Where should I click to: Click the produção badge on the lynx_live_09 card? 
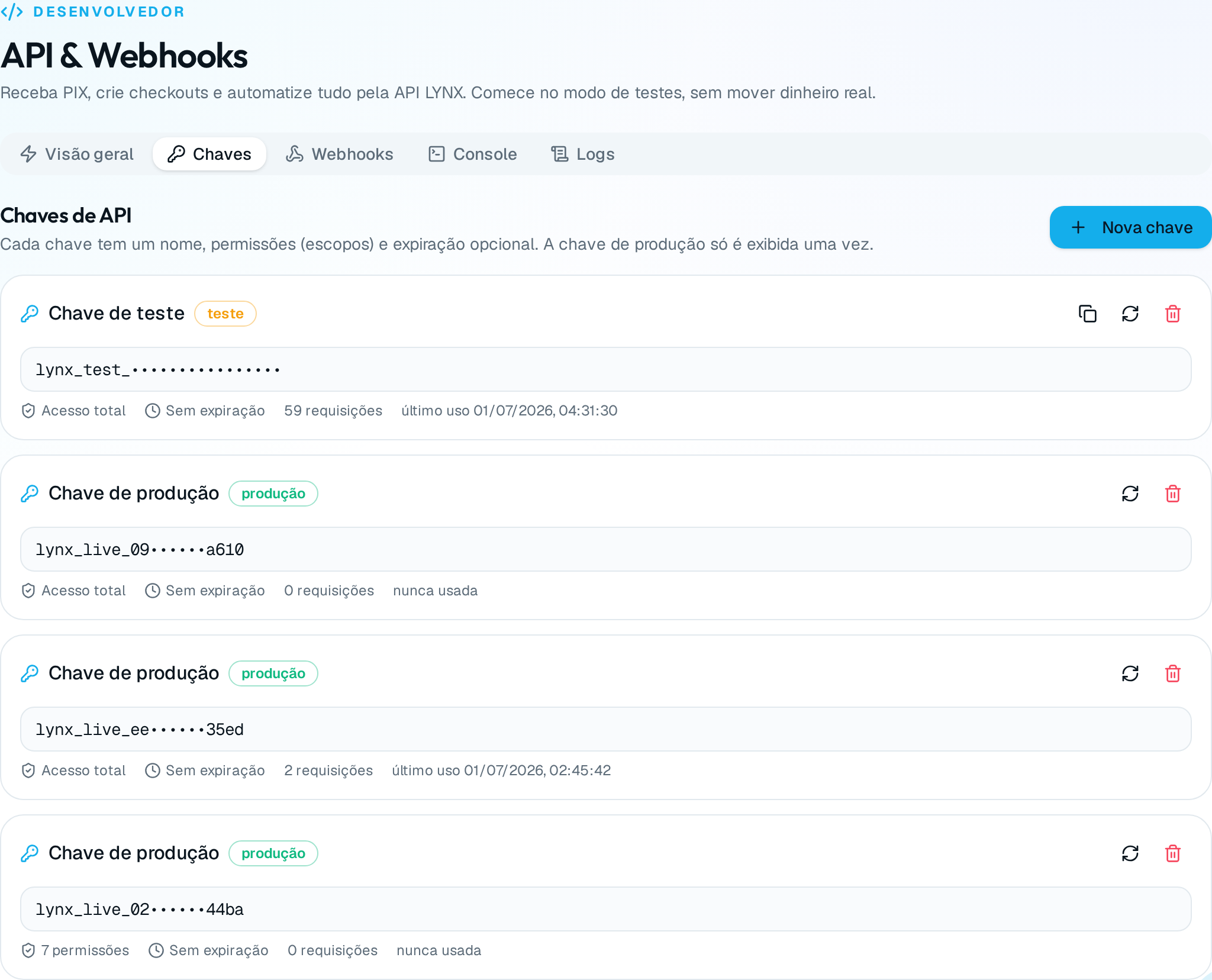[273, 494]
